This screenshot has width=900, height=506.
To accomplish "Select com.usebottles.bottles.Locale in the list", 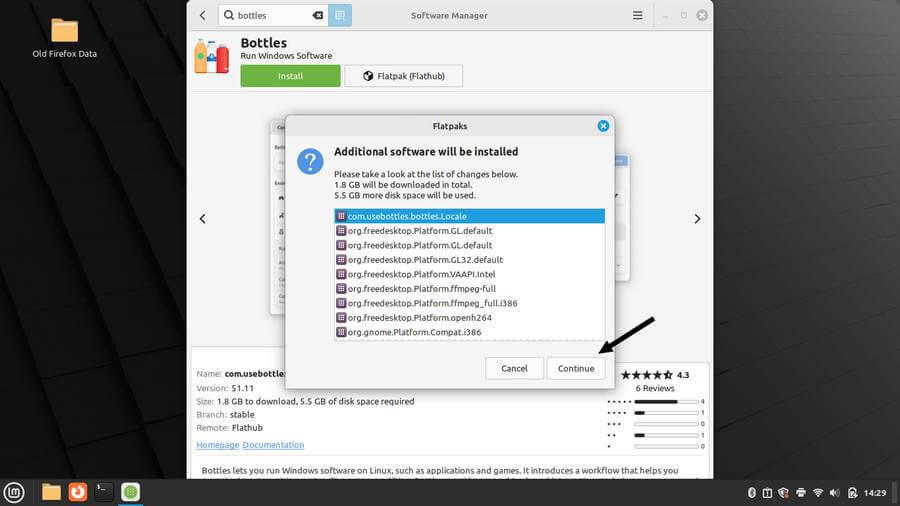I will pyautogui.click(x=469, y=216).
